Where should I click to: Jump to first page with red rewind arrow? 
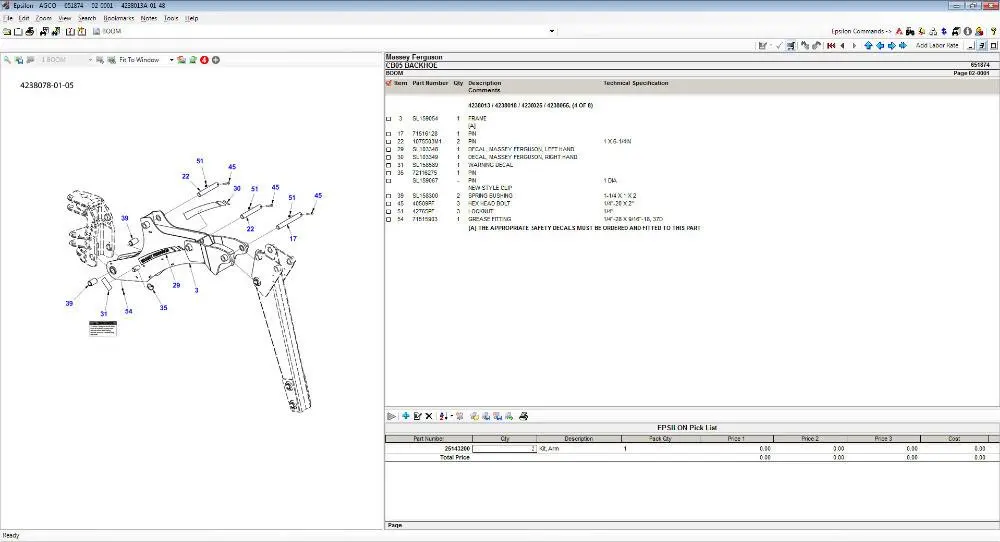831,46
